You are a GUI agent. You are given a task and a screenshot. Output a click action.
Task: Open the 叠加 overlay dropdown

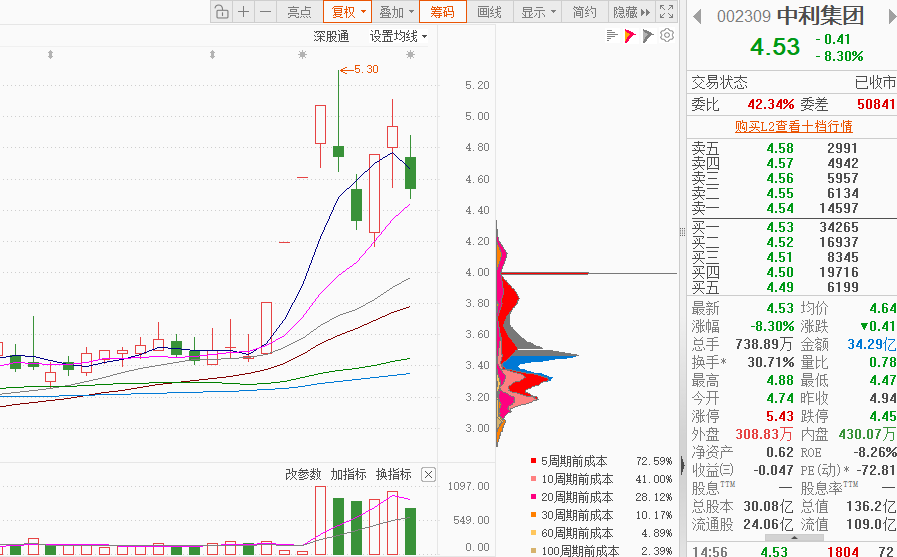395,12
